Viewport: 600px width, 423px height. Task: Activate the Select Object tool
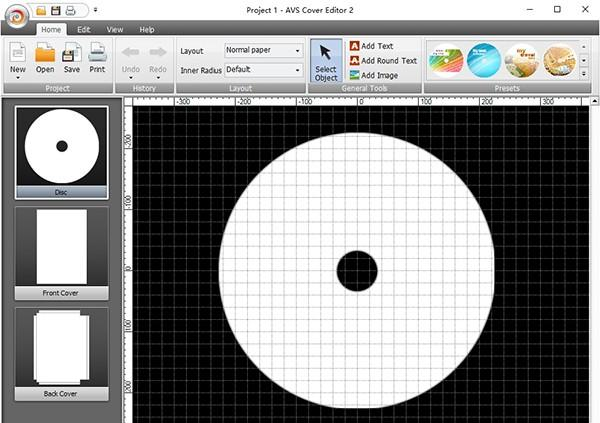[326, 60]
